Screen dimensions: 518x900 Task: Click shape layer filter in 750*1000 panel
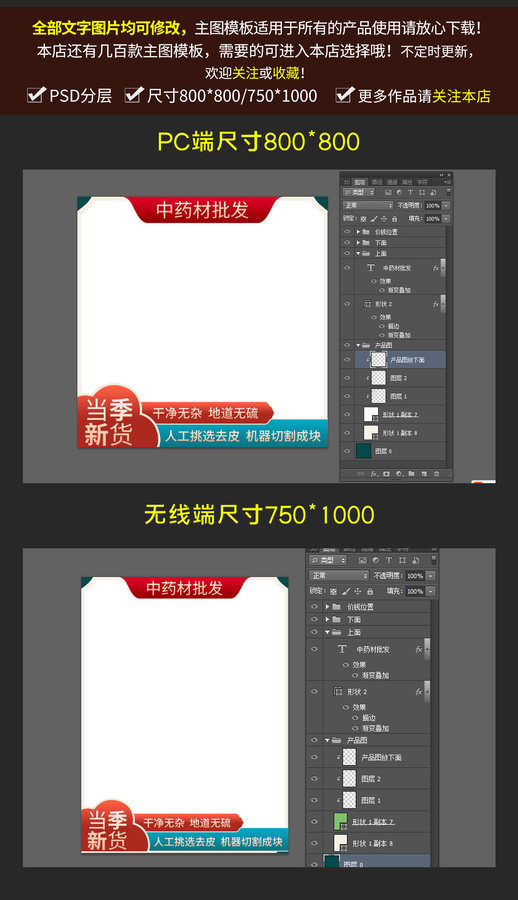click(402, 560)
